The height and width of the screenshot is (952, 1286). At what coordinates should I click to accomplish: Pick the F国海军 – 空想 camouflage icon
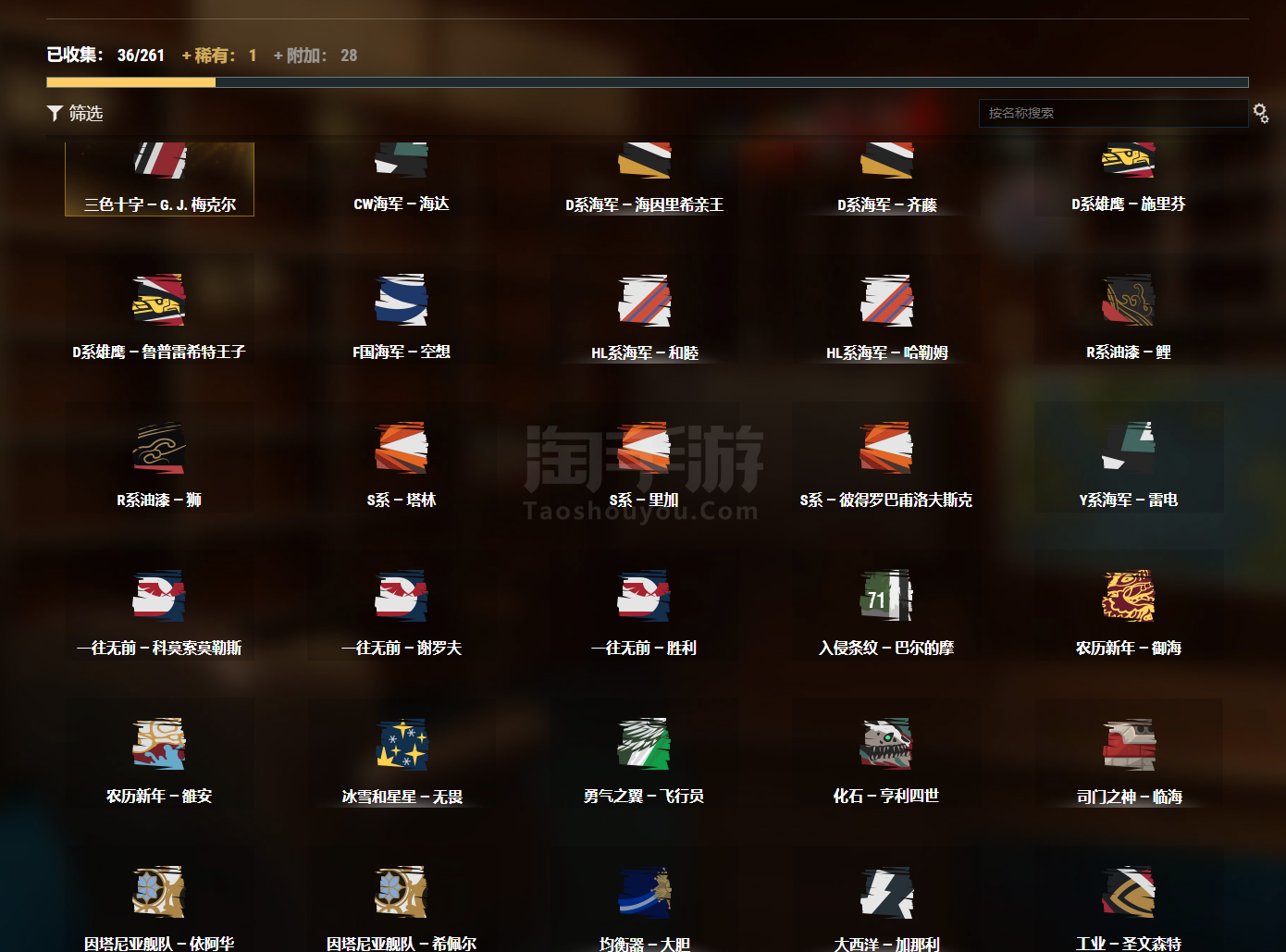pos(401,300)
